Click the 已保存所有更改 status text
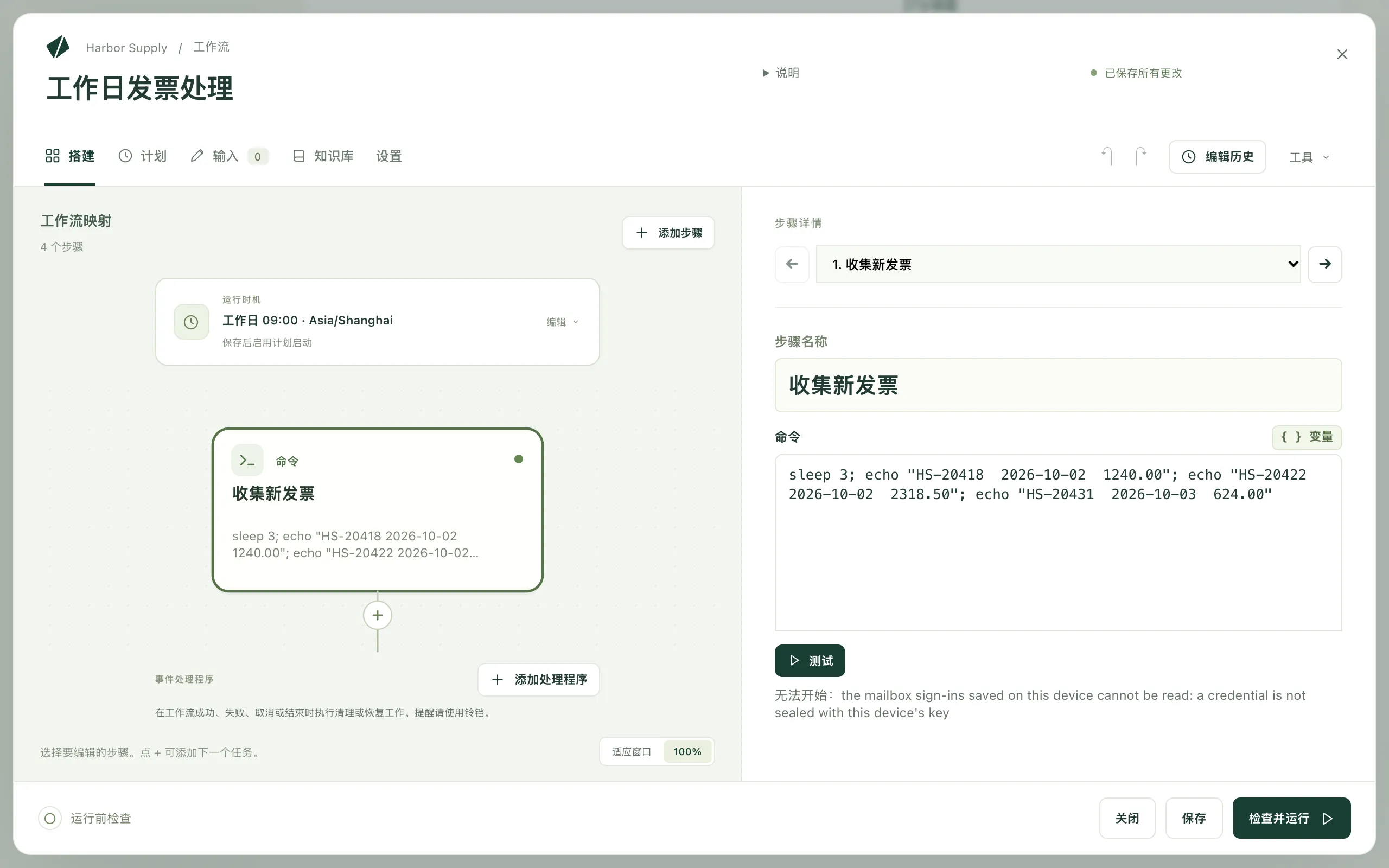Screen dimensions: 1389x868 pos(1143,73)
